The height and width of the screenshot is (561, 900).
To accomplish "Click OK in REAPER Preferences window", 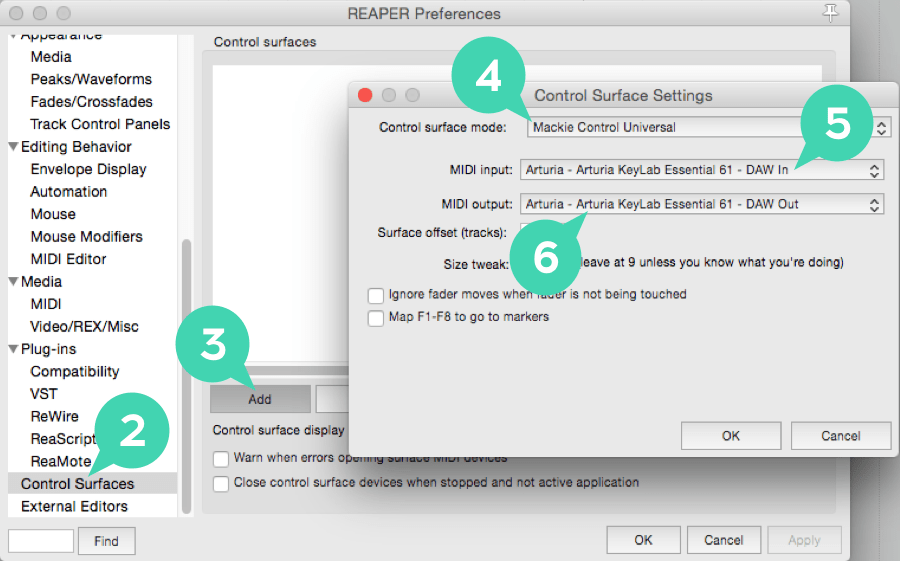I will point(643,540).
